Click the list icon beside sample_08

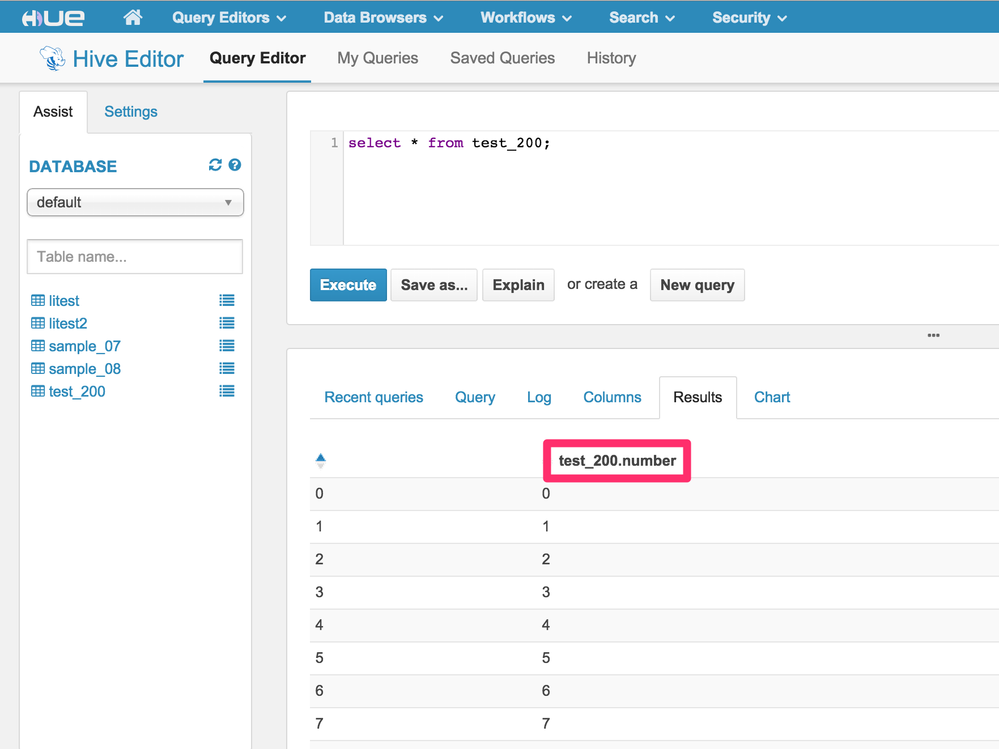(x=227, y=369)
